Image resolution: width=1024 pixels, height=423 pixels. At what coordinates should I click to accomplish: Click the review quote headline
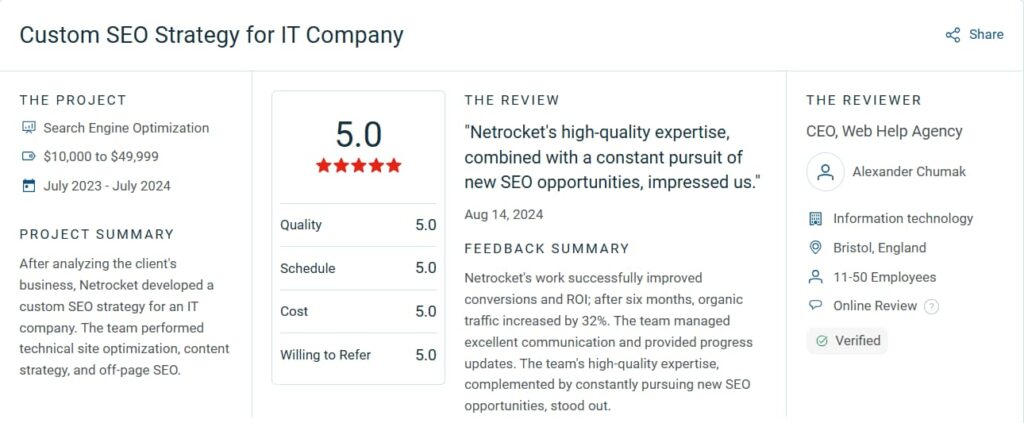pos(612,157)
